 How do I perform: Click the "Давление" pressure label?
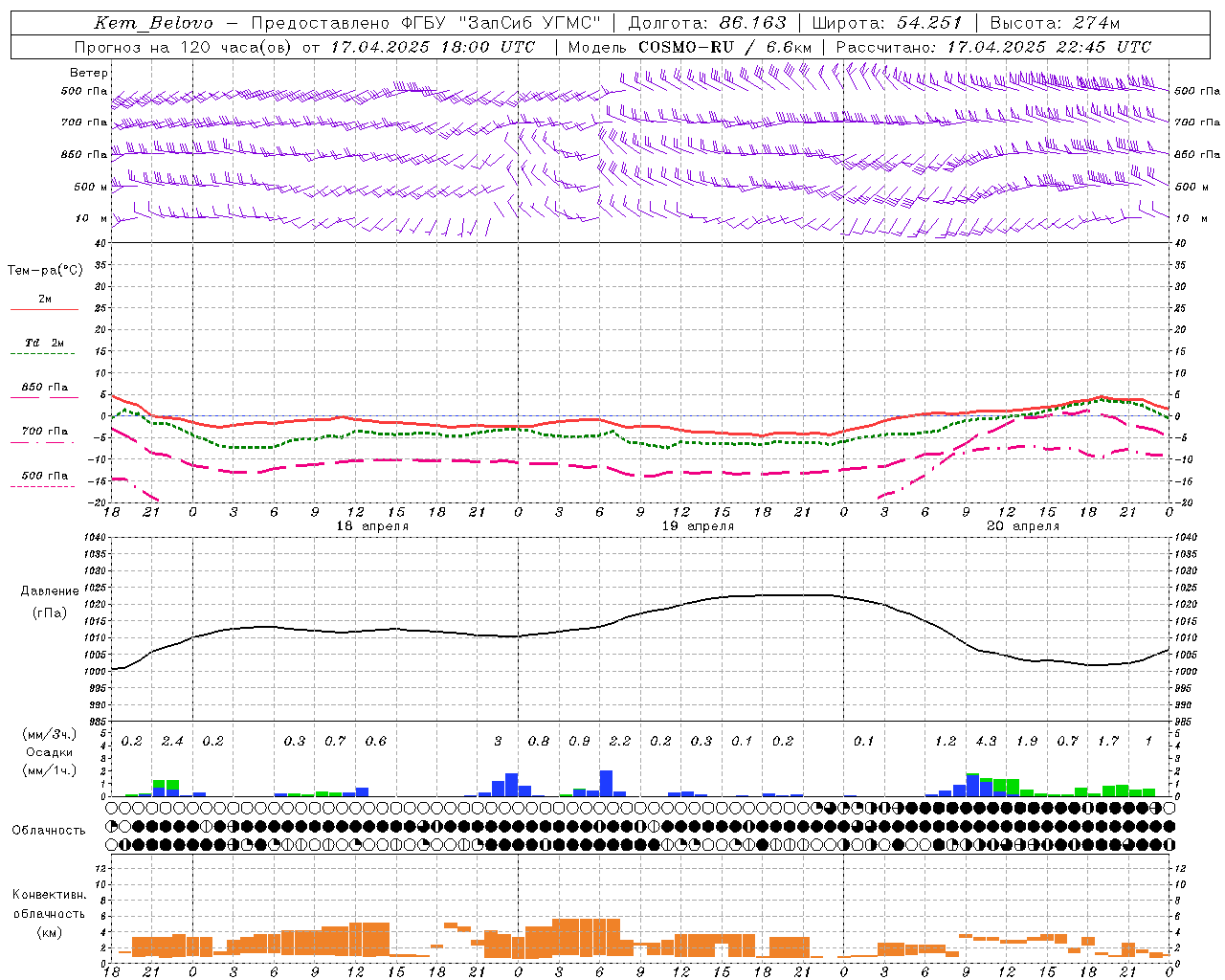pyautogui.click(x=50, y=591)
